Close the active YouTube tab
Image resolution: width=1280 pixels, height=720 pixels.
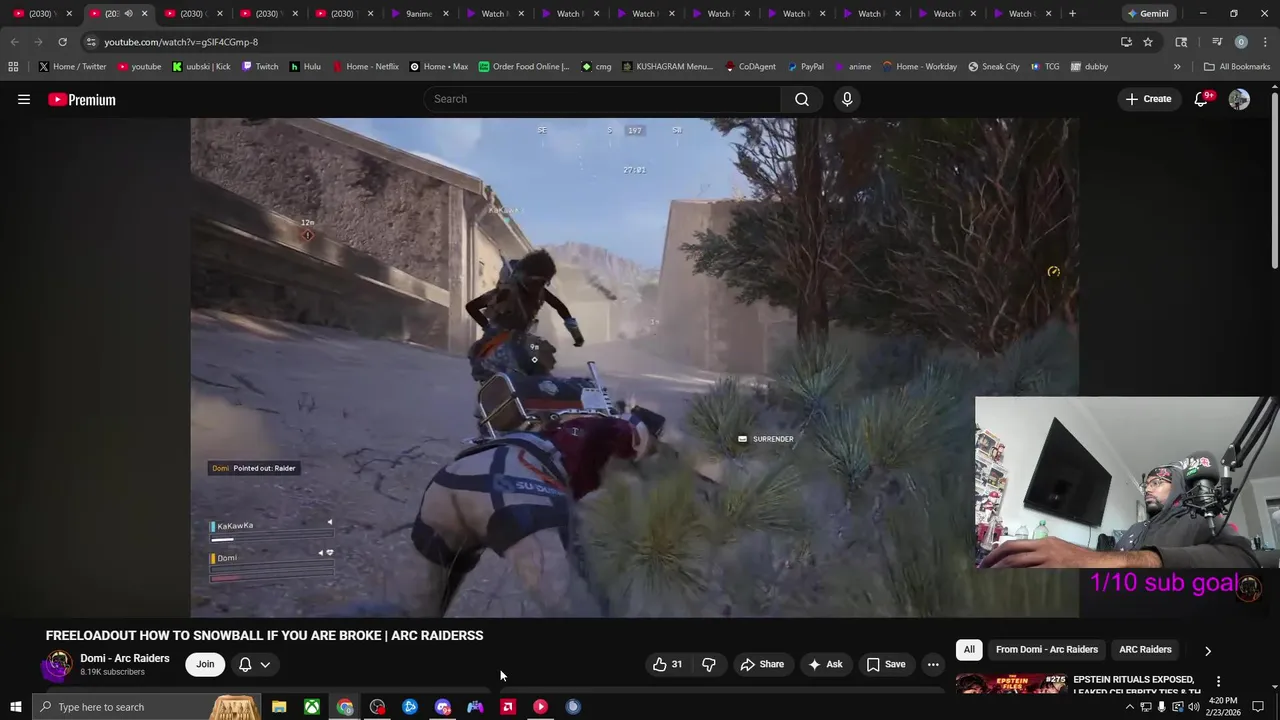click(144, 13)
